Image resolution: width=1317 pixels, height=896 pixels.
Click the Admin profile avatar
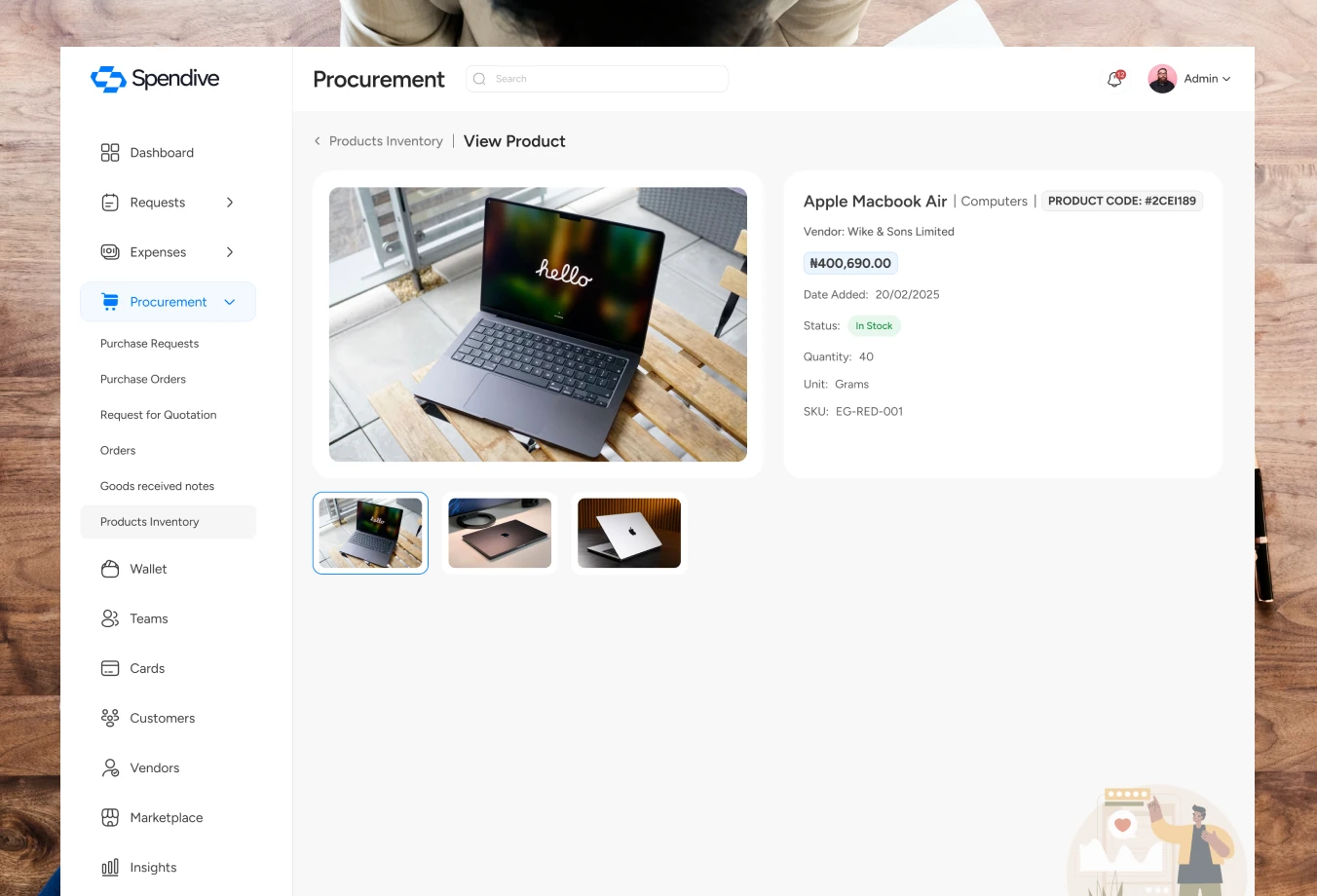pyautogui.click(x=1162, y=79)
